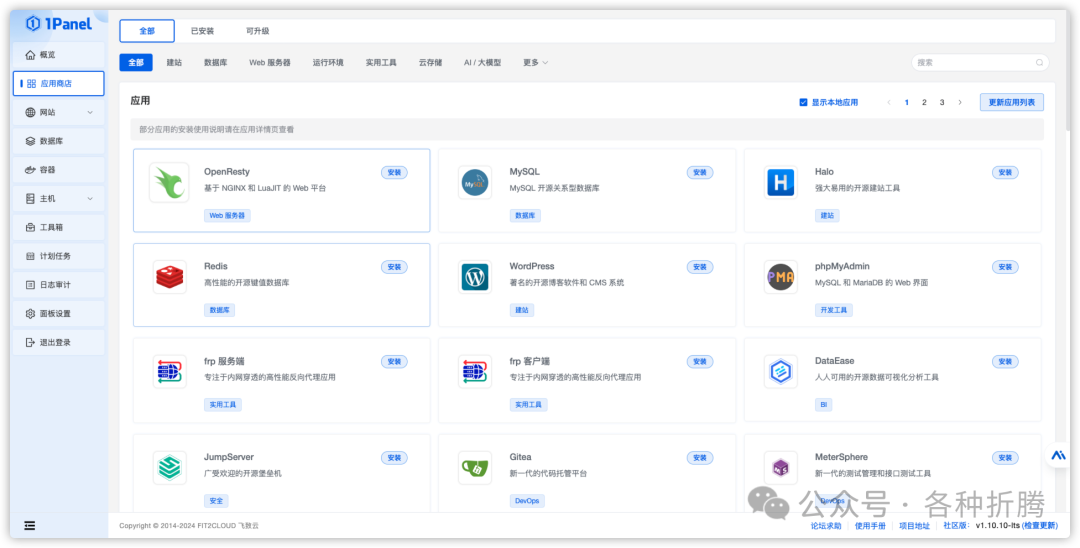This screenshot has width=1080, height=548.
Task: Click the frp 客户端 app icon
Action: (x=475, y=372)
